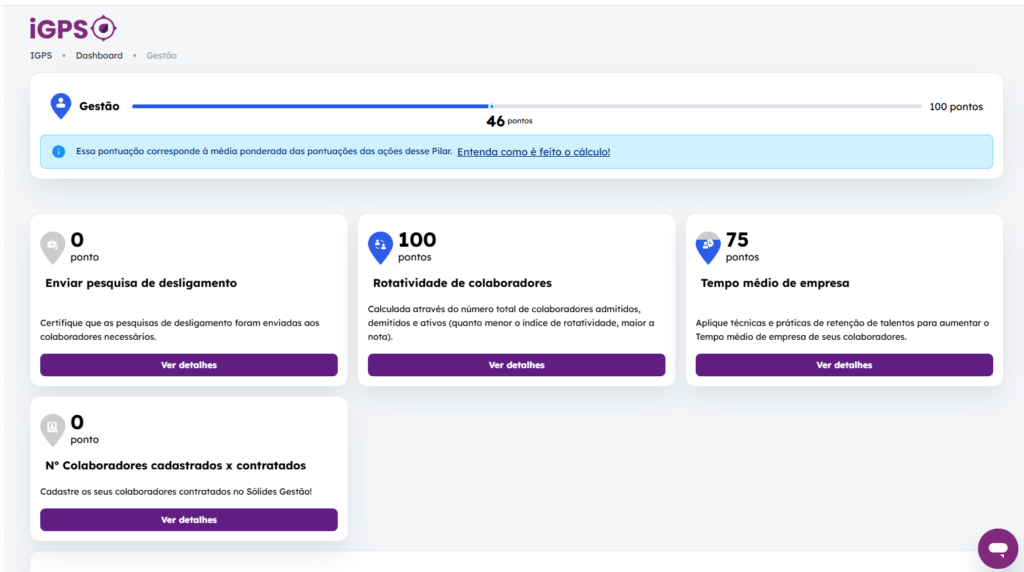Screen dimensions: 1024x572
Task: Click the pin icon for Tempo médio de empresa
Action: pyautogui.click(x=708, y=245)
